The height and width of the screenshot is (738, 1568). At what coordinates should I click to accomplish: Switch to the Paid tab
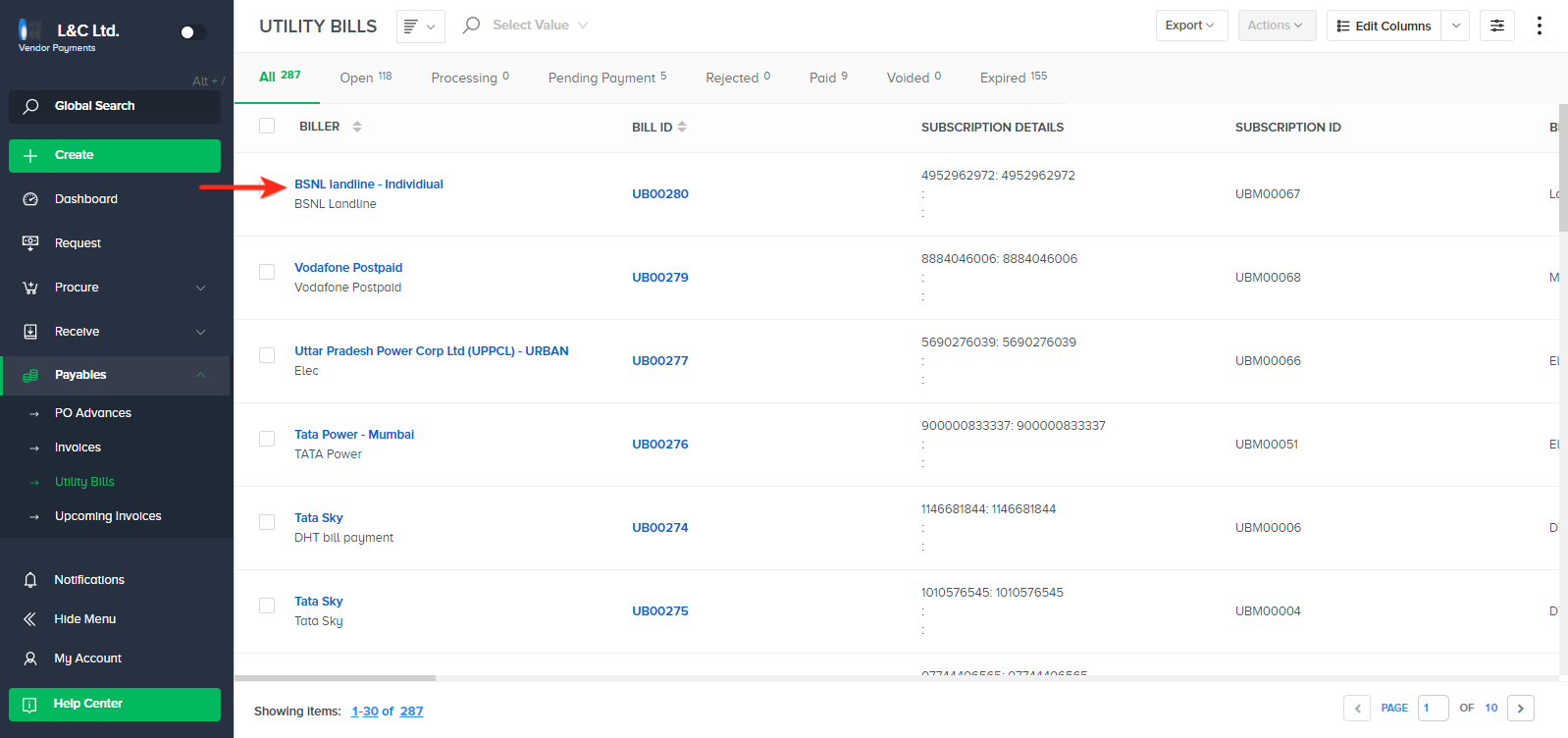(x=828, y=78)
